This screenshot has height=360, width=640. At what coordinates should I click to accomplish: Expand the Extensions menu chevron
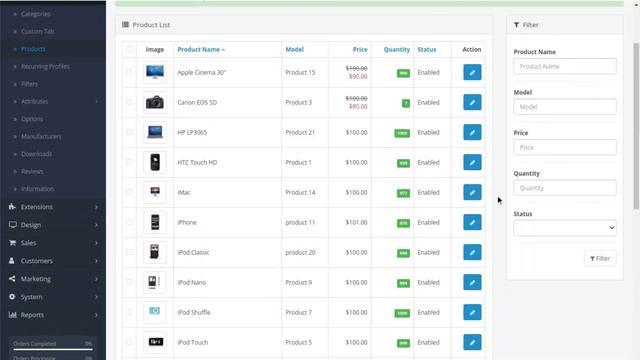pyautogui.click(x=96, y=207)
